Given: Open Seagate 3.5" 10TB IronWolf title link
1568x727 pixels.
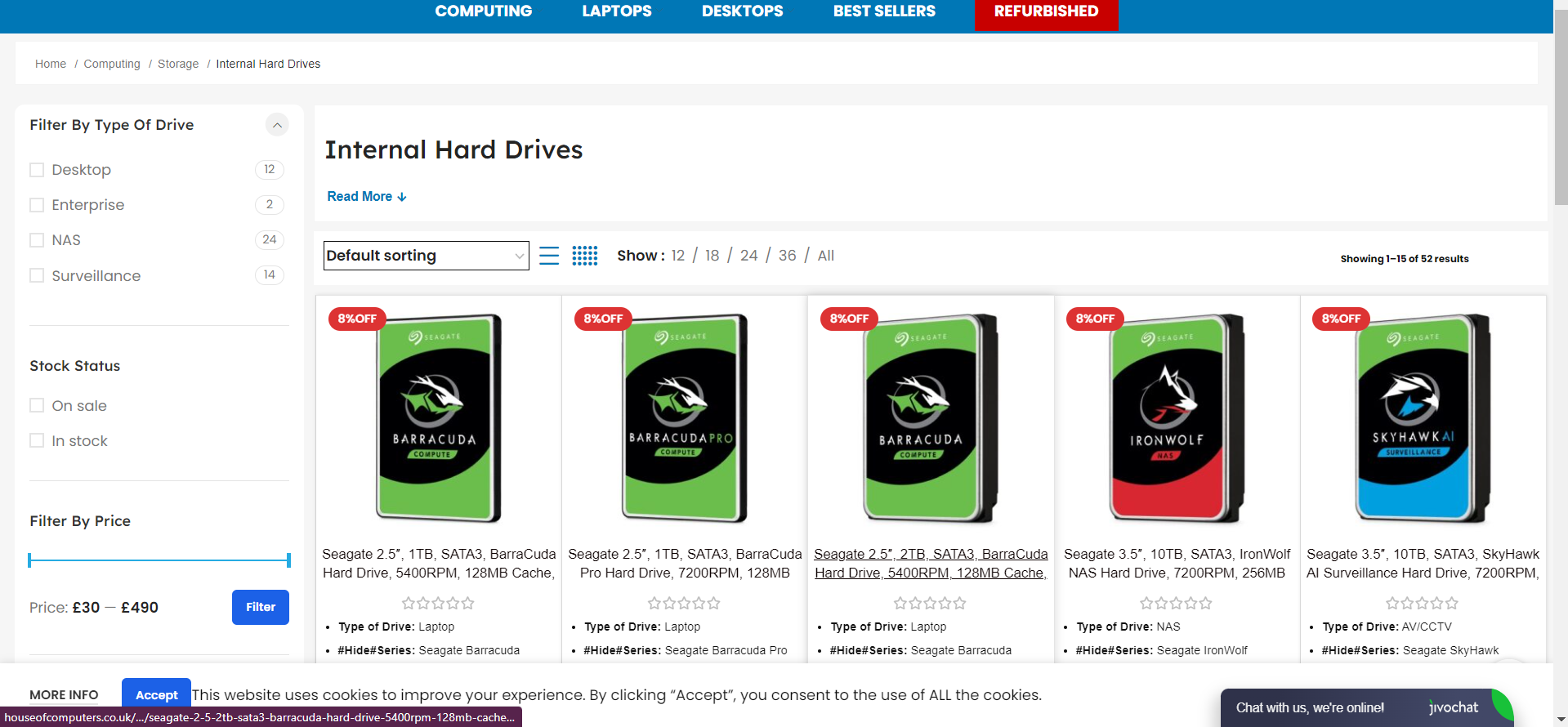Looking at the screenshot, I should tap(1177, 564).
